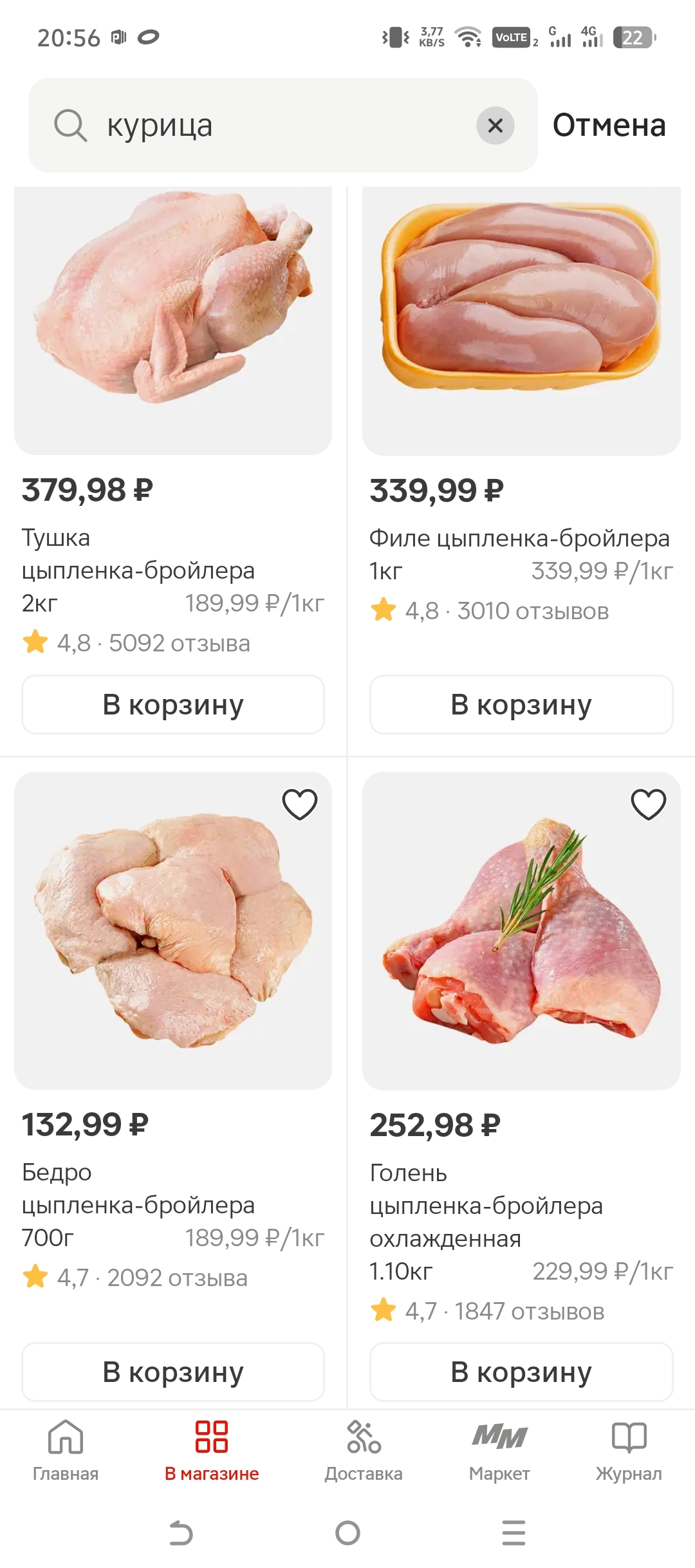Open the whole chicken carcass photo
695x1568 pixels.
pyautogui.click(x=173, y=309)
